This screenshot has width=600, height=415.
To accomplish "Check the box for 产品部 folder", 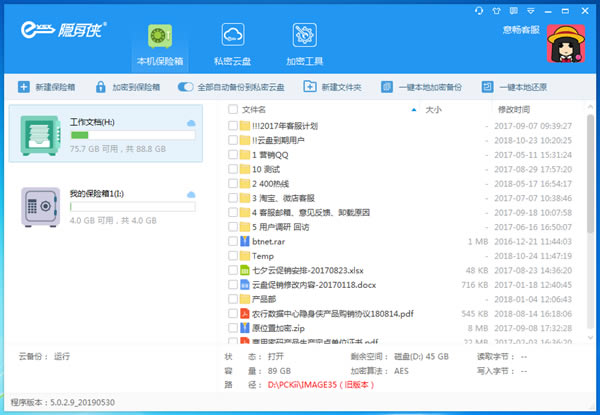I will 232,299.
